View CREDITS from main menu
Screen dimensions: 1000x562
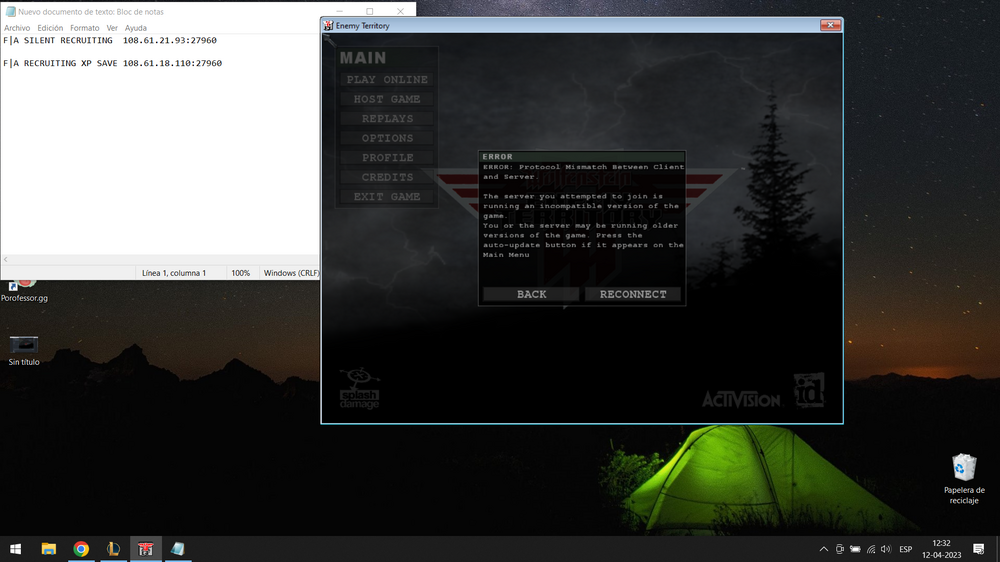[387, 177]
